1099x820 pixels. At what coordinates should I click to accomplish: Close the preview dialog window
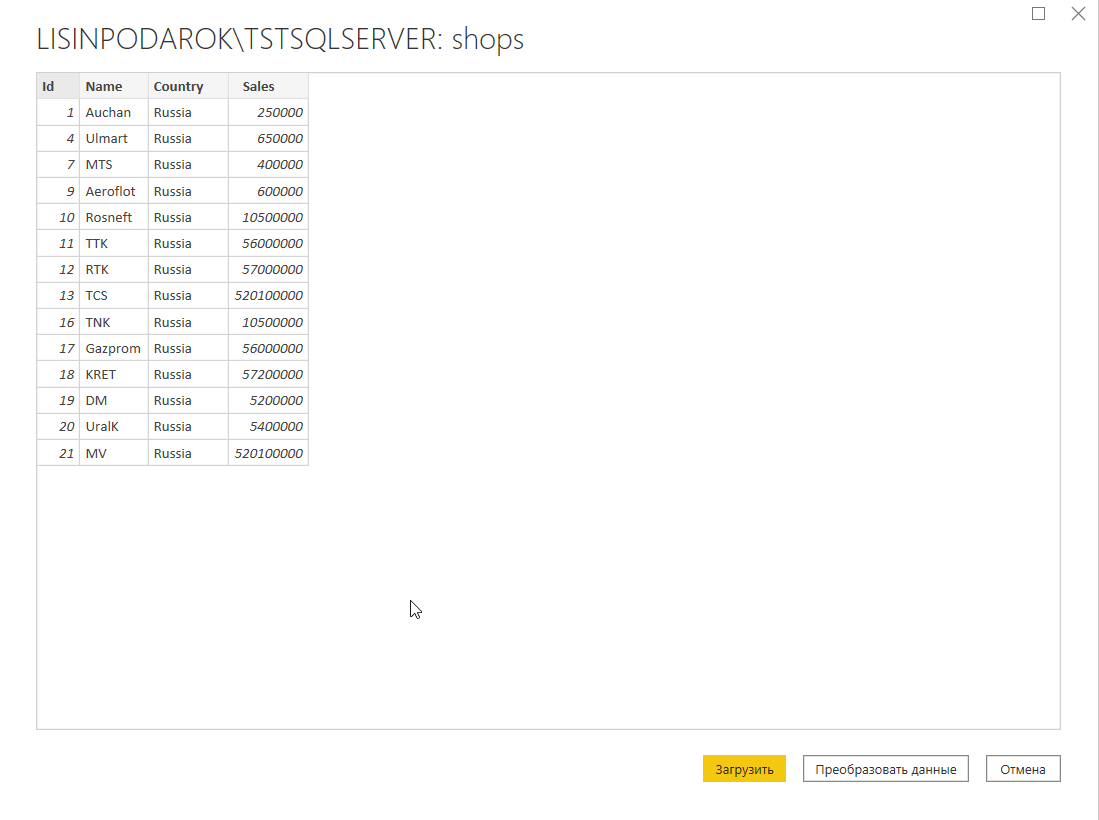click(x=1078, y=13)
